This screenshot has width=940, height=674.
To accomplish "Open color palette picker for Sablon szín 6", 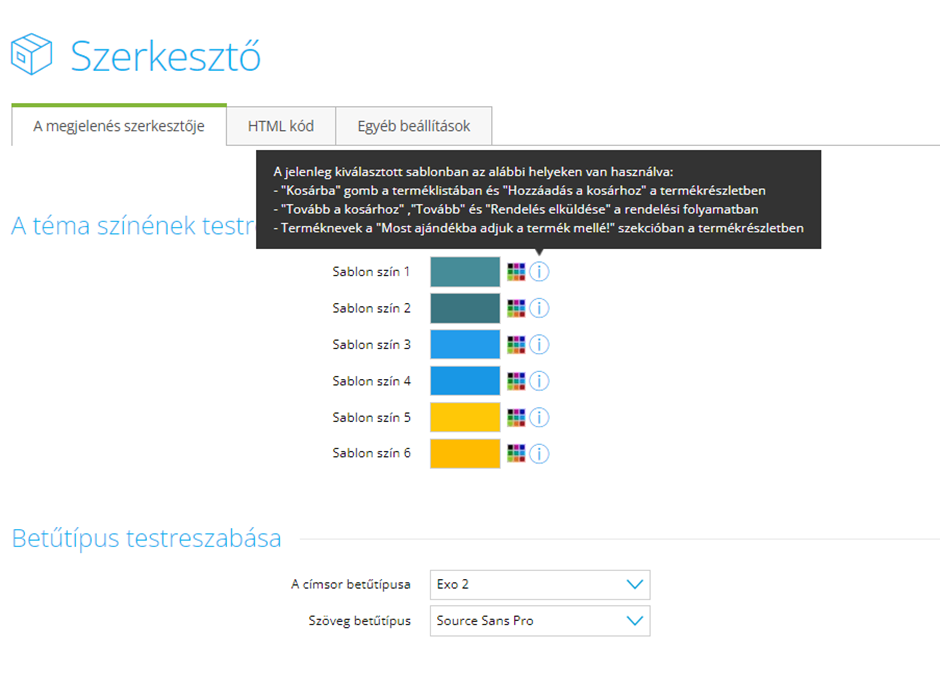I will pos(516,453).
